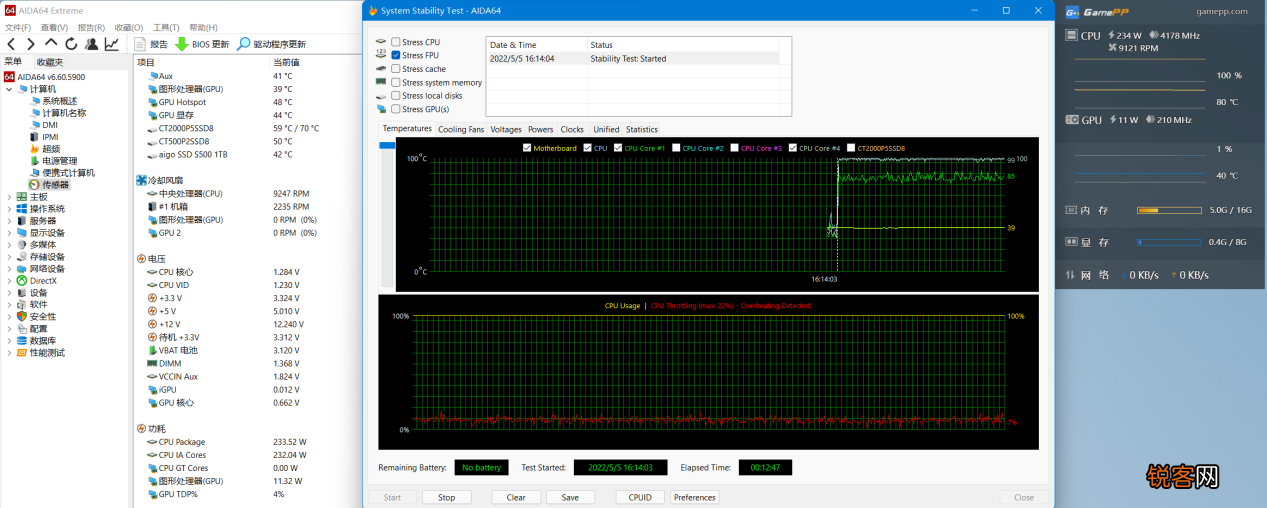Screen dimensions: 1267x508
Task: Uncheck the Stress FPU checkbox
Action: 396,55
